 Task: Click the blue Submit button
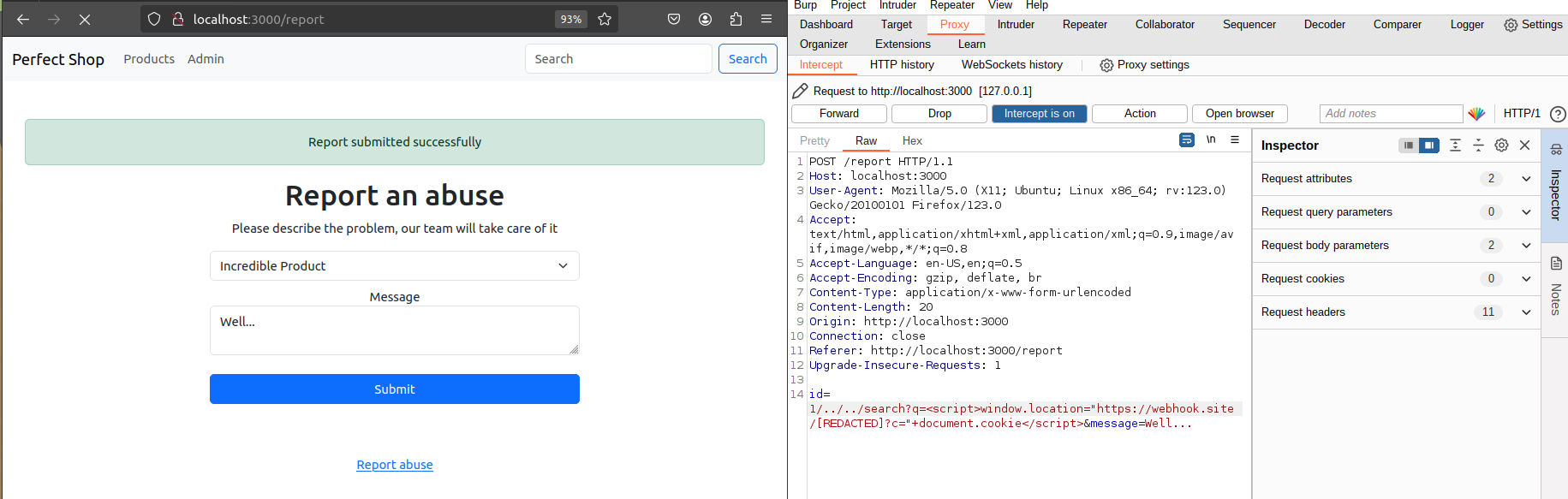click(x=394, y=389)
